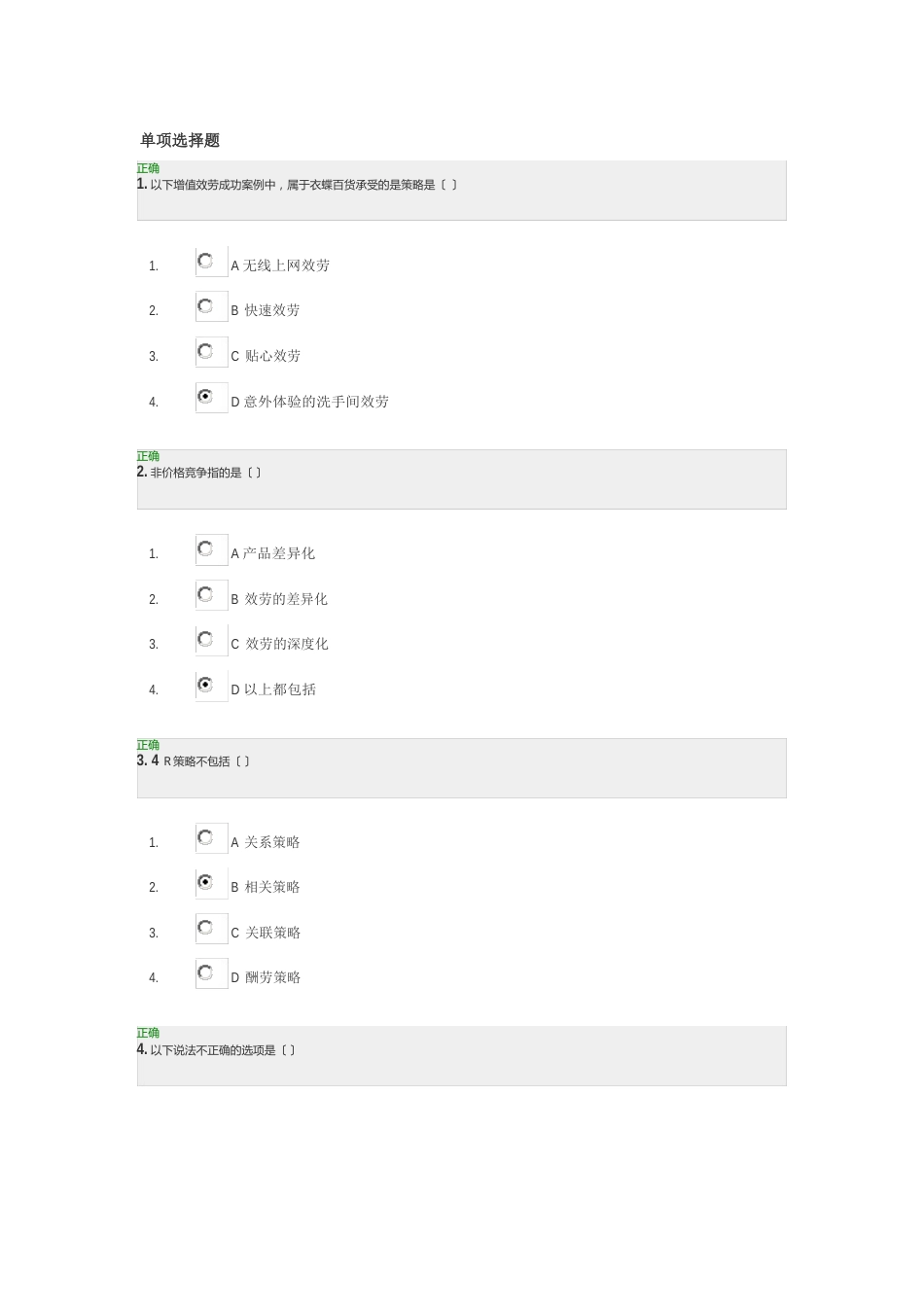Select D 意外体验的洗手间效劳 radio button
The image size is (924, 1307).
pyautogui.click(x=205, y=397)
